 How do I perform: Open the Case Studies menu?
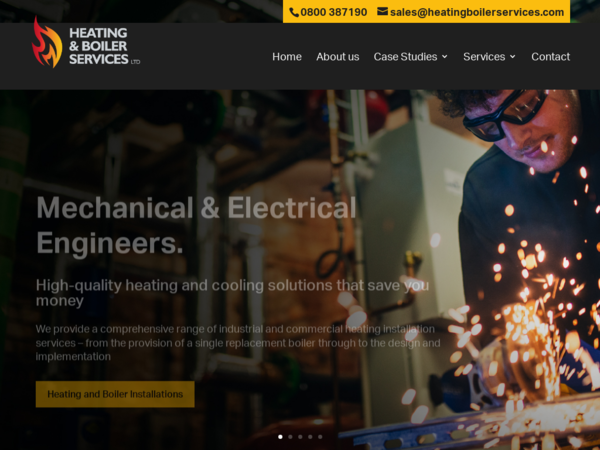pos(405,57)
